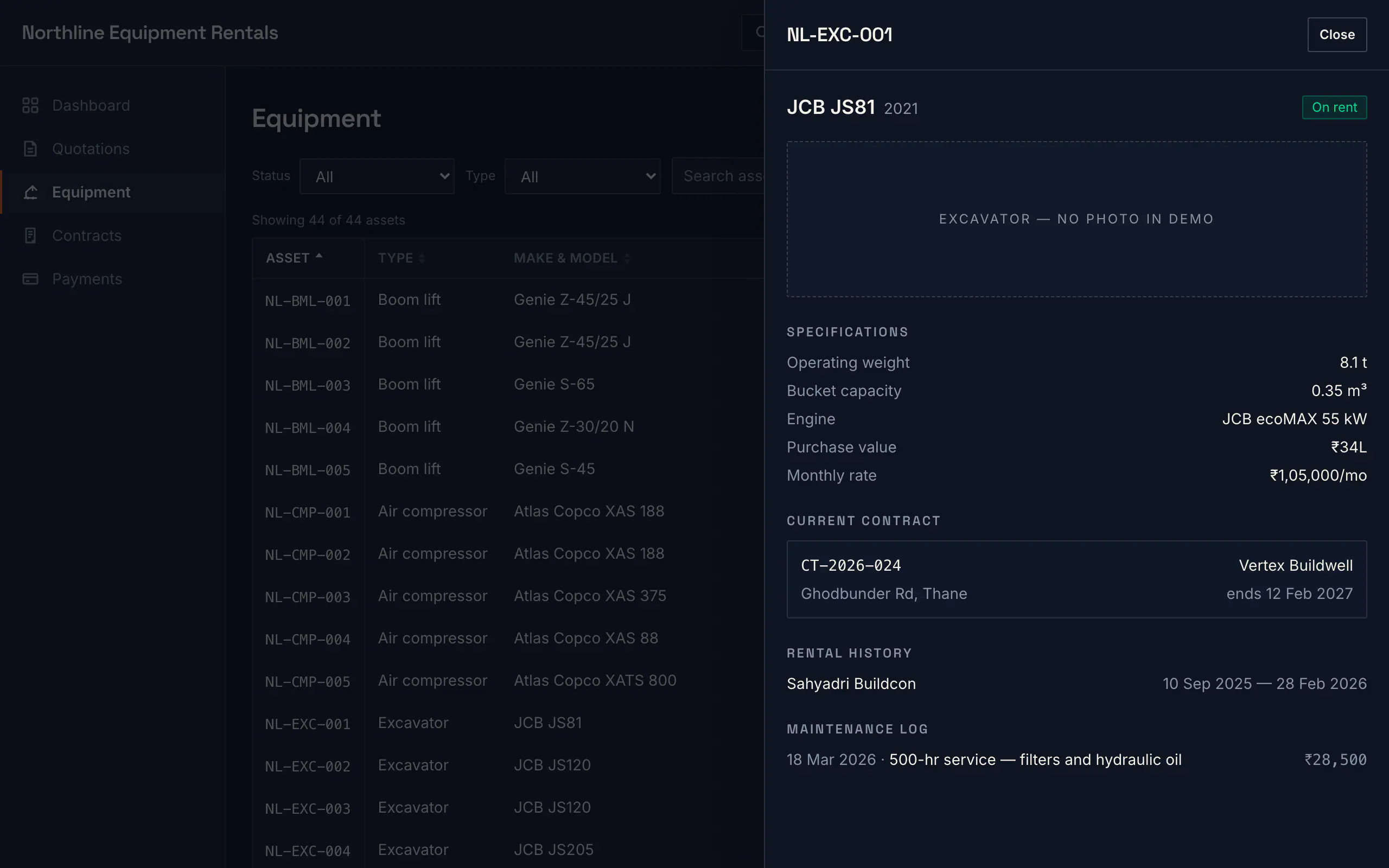Viewport: 1389px width, 868px height.
Task: Click the ₹34L purchase value
Action: pos(1349,447)
